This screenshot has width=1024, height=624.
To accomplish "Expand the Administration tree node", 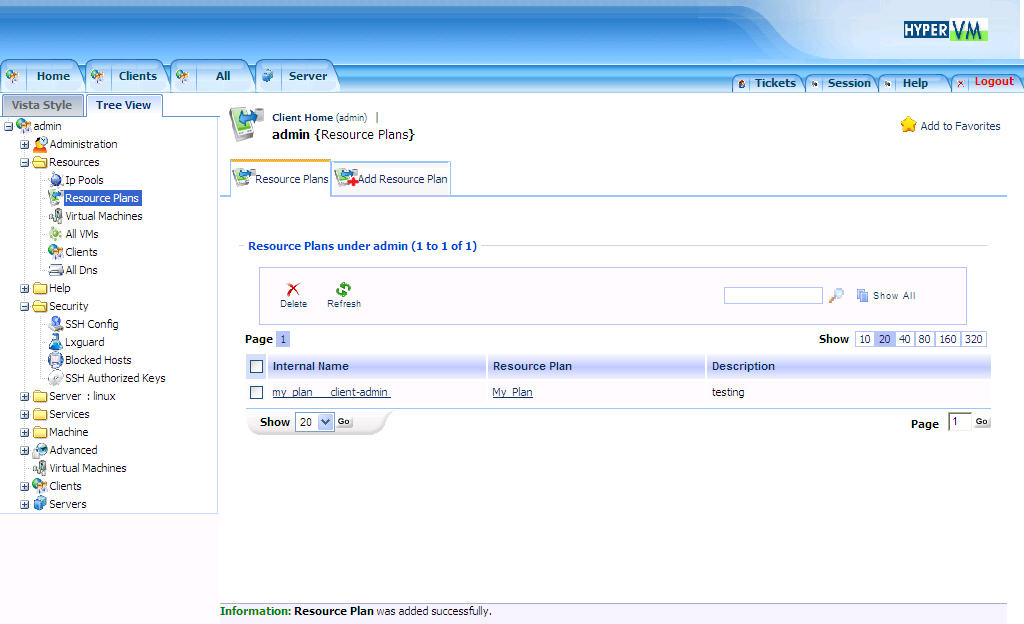I will coord(25,144).
